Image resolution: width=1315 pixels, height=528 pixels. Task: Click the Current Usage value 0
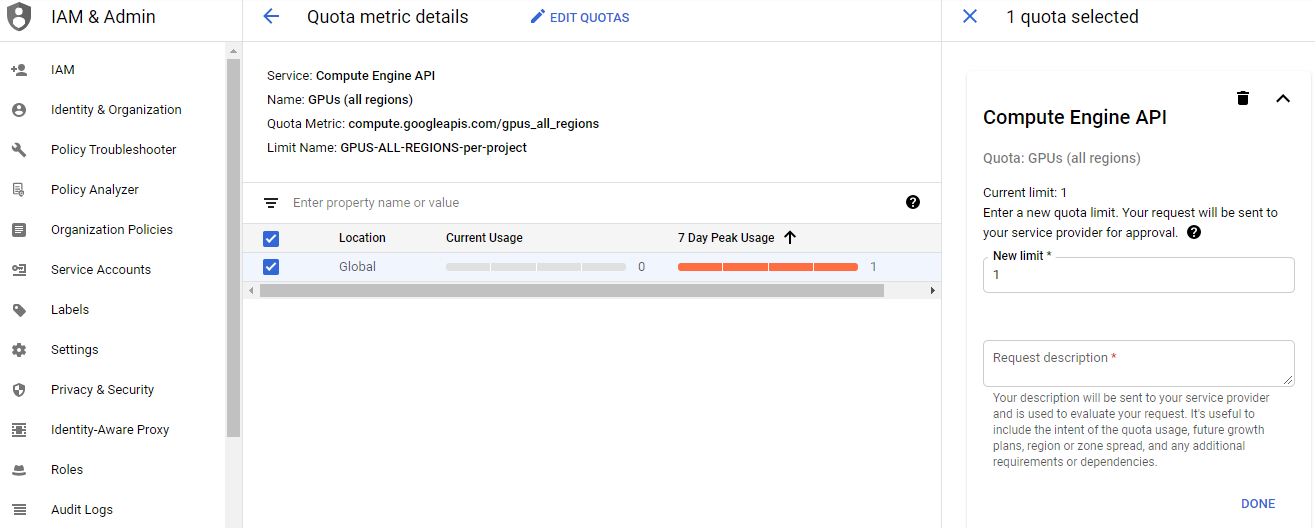641,267
